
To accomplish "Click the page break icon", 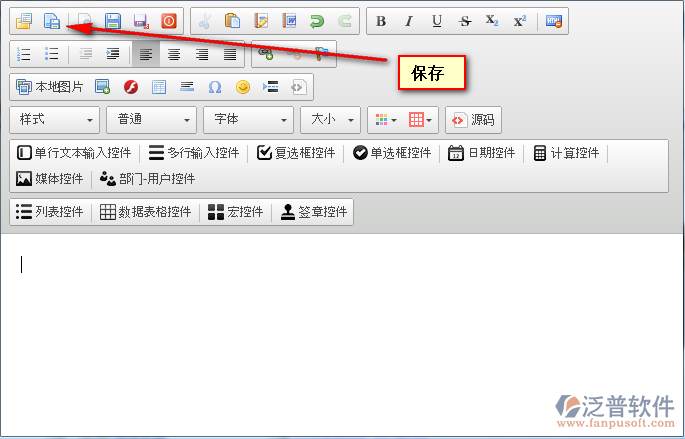I will 270,87.
